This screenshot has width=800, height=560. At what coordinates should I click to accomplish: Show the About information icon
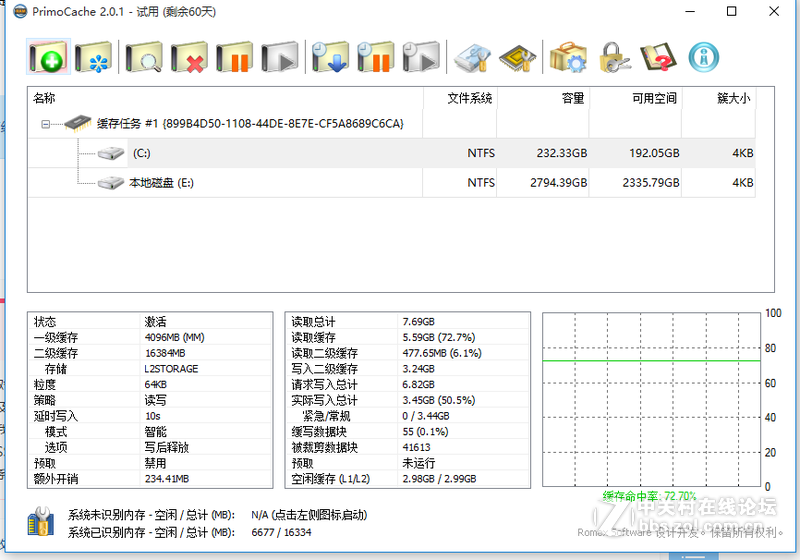pyautogui.click(x=704, y=57)
